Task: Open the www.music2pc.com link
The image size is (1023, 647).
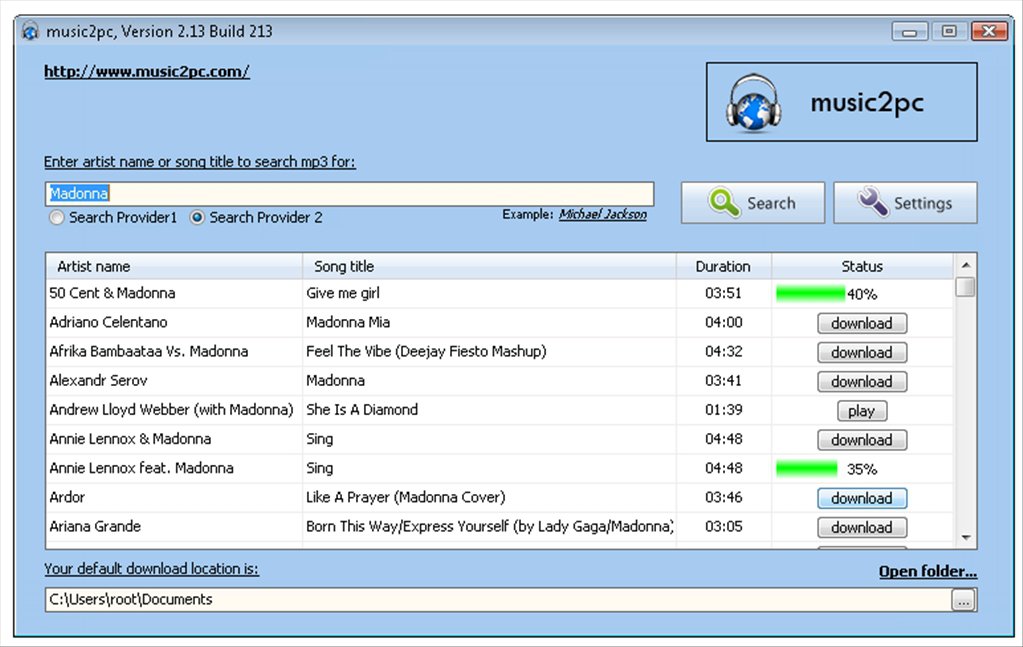Action: [x=147, y=72]
